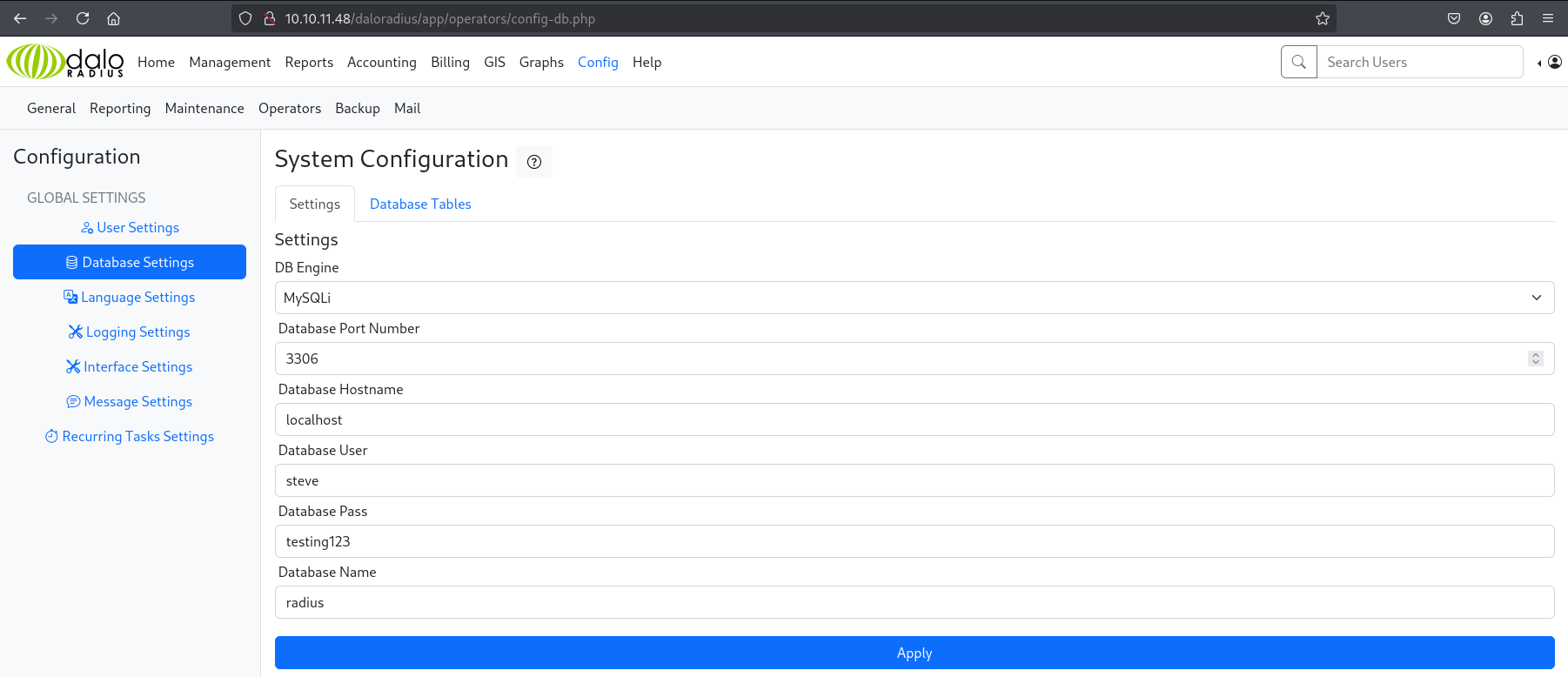Open browser extensions icon
Image resolution: width=1568 pixels, height=677 pixels.
(1517, 18)
